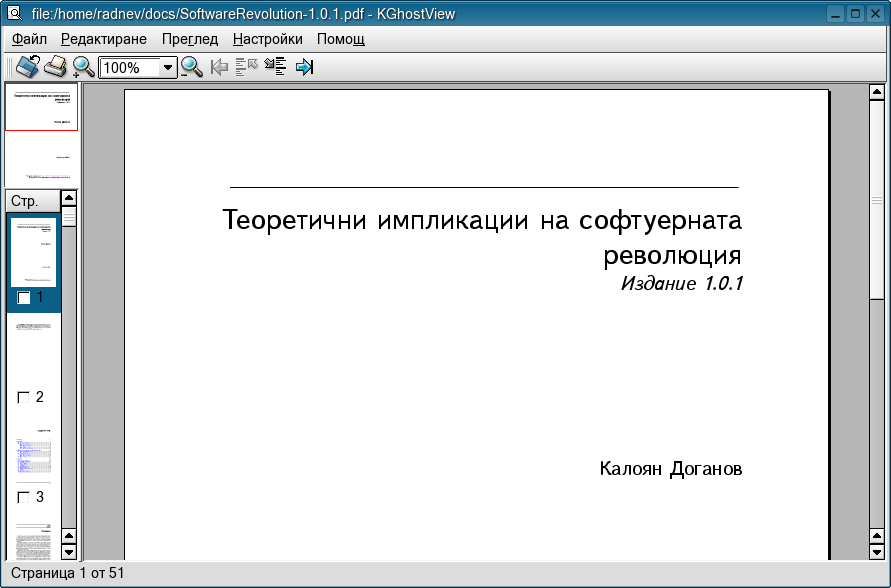Click the reload document icon in toolbar
Viewport: 891px width, 588px height.
pos(27,67)
